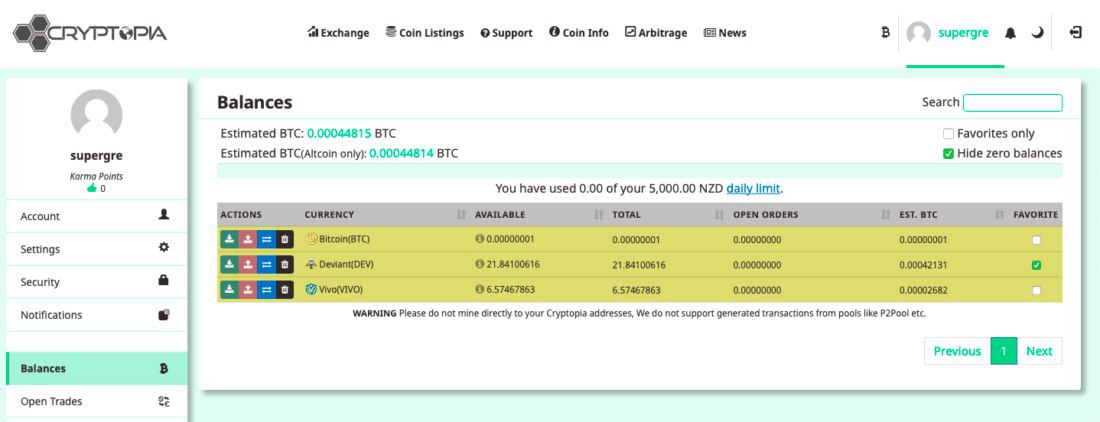Click the trash icon in the Deviant(DEV) row

[x=284, y=264]
